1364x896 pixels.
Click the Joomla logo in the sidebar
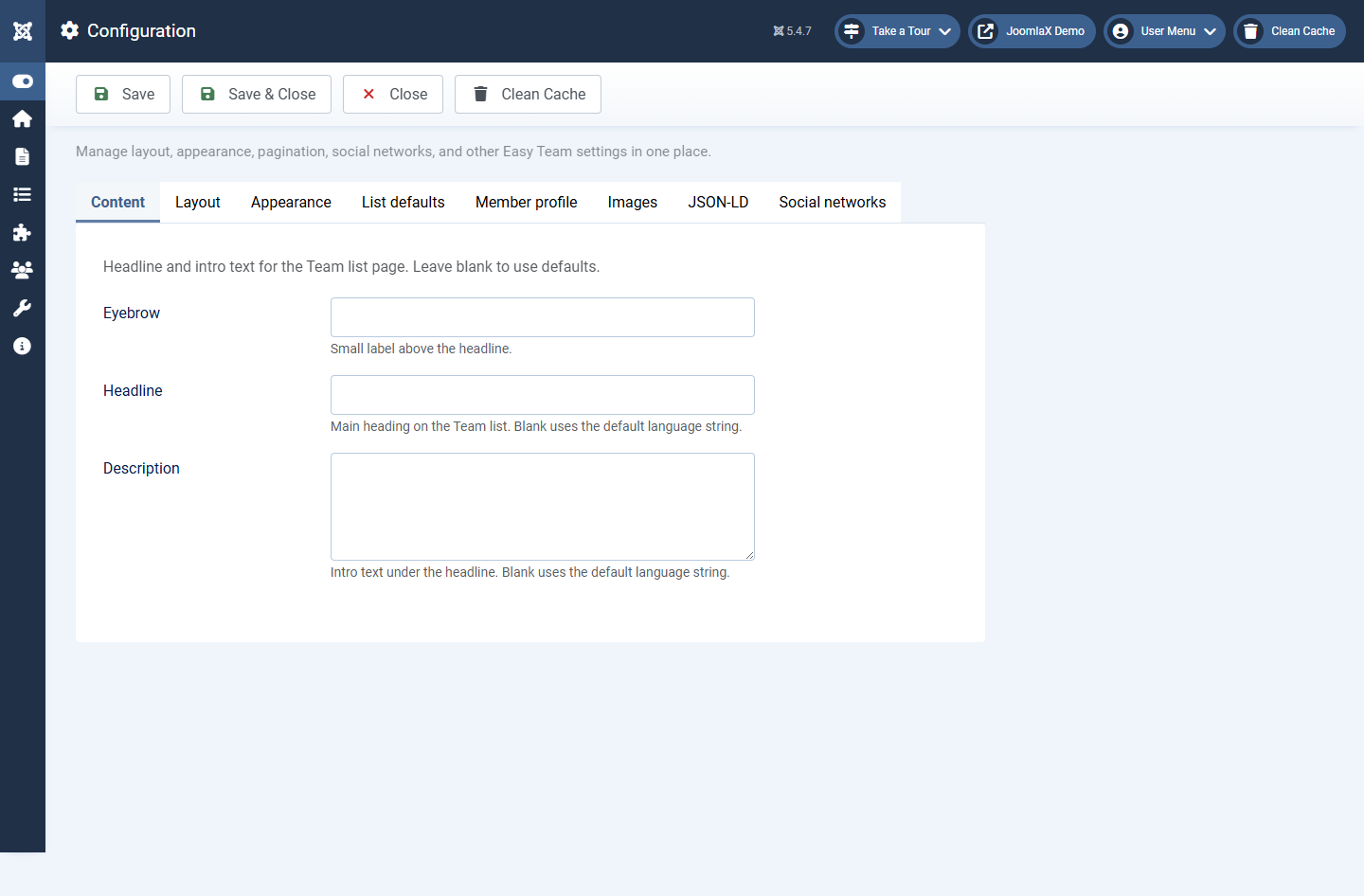coord(23,31)
